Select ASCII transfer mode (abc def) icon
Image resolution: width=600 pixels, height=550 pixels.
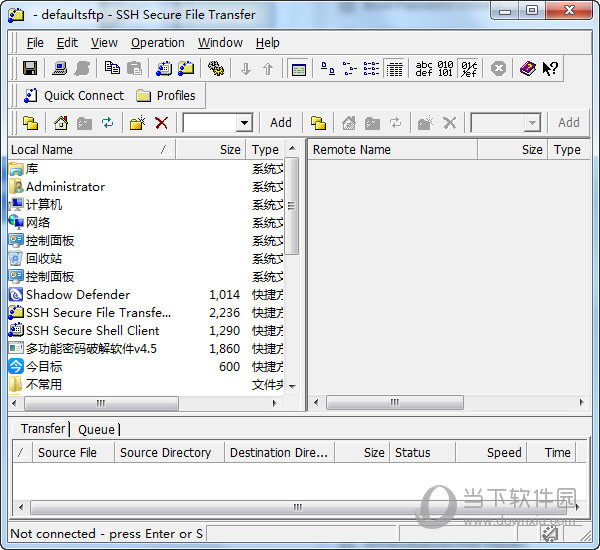click(425, 69)
